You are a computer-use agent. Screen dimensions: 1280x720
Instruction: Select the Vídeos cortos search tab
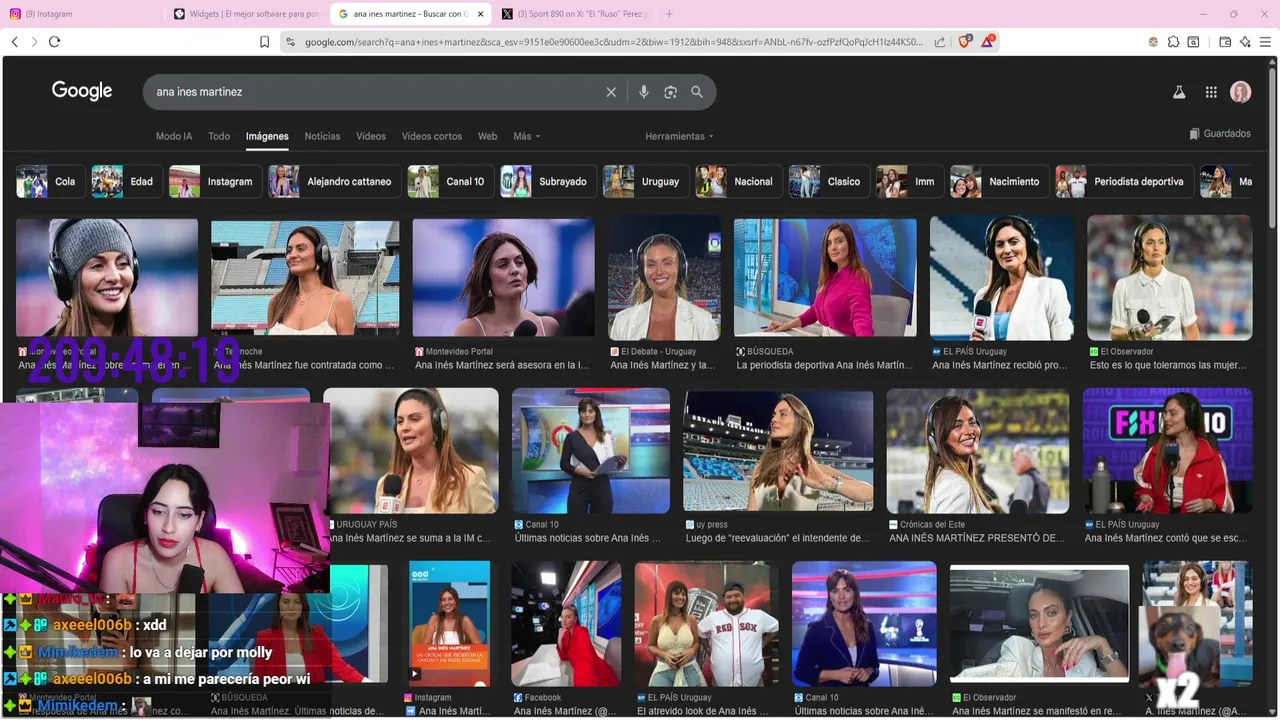(432, 136)
